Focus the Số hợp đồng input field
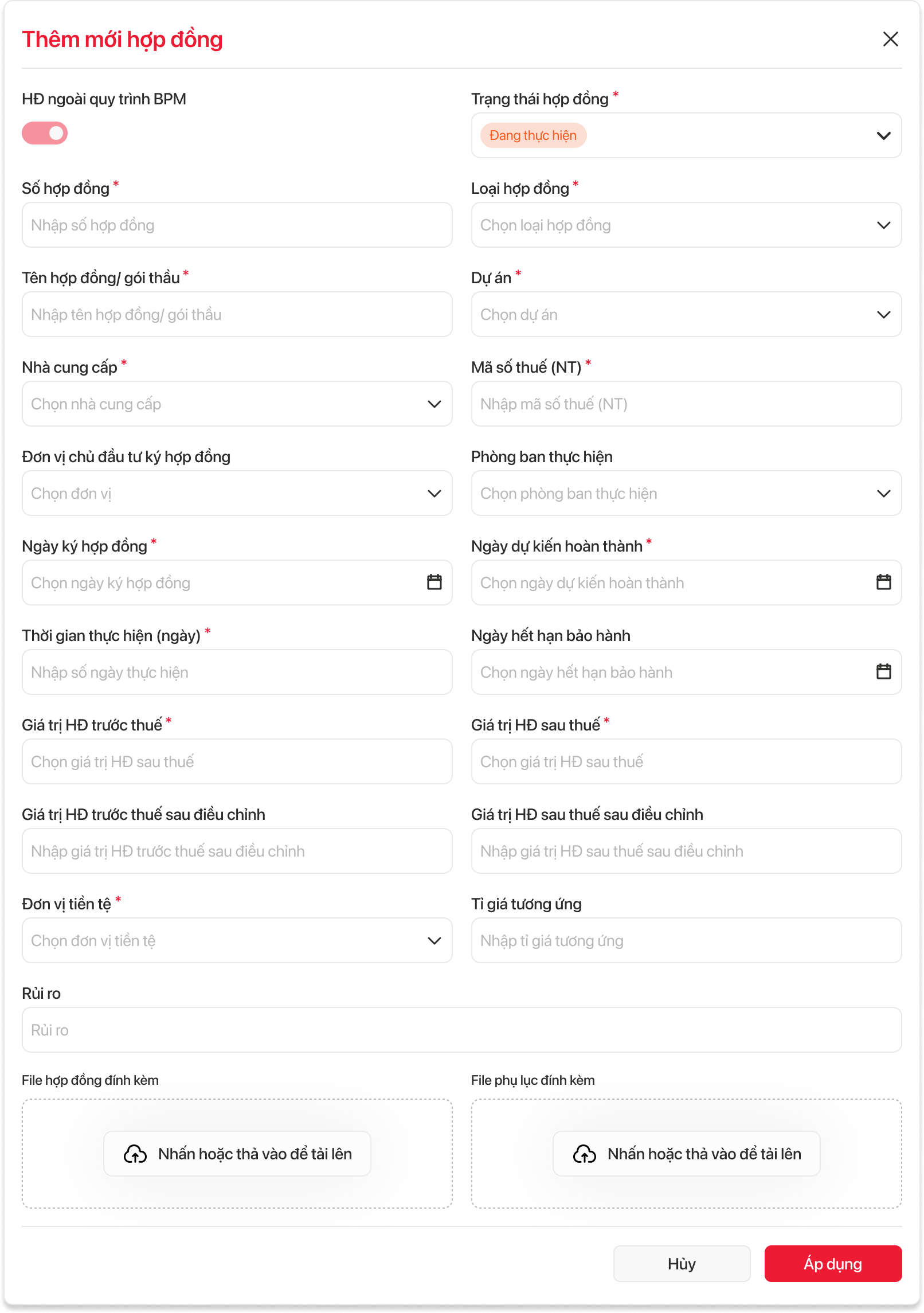 click(x=237, y=225)
